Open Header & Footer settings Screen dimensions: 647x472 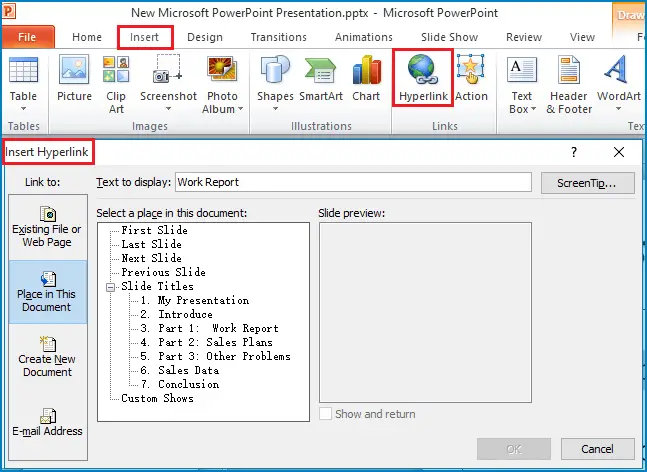(569, 85)
